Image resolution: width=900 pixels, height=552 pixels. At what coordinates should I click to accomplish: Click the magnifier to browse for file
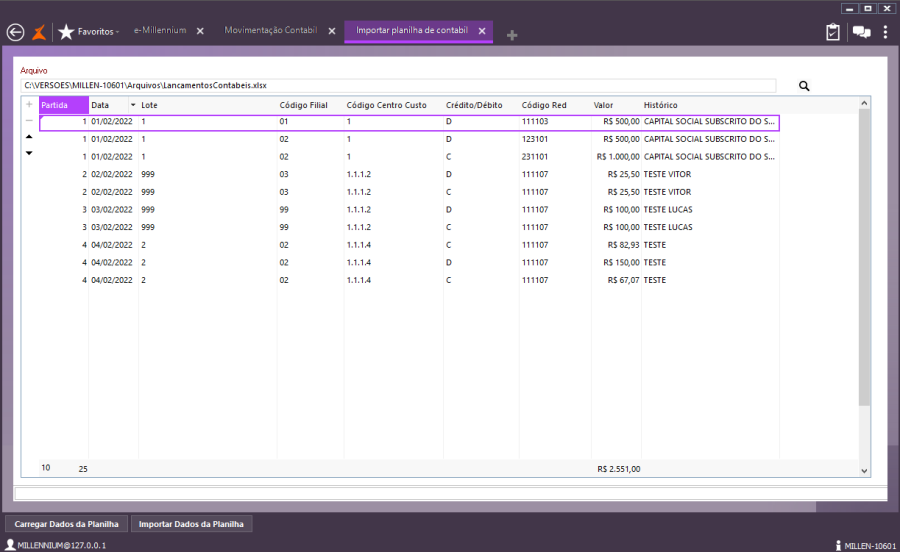click(x=804, y=86)
